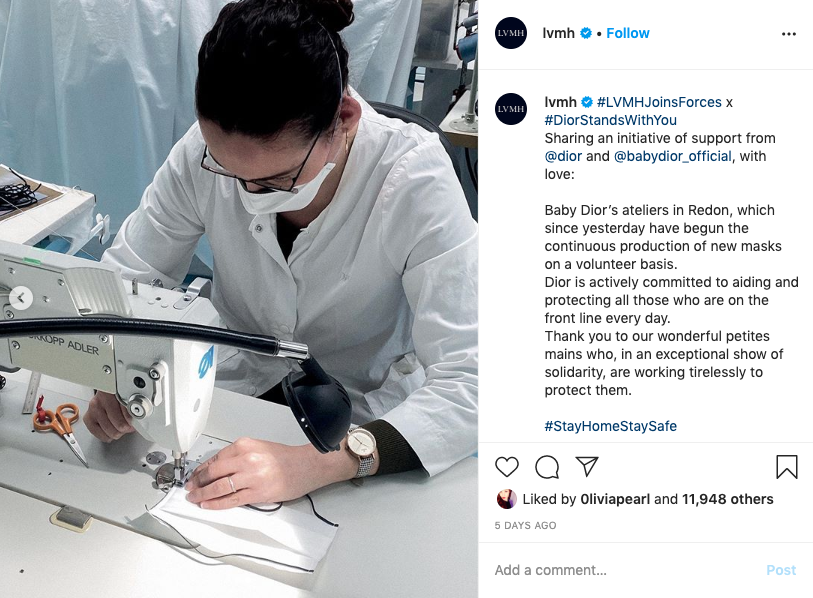Open comments via speech bubble icon
Image resolution: width=813 pixels, height=598 pixels.
[547, 467]
